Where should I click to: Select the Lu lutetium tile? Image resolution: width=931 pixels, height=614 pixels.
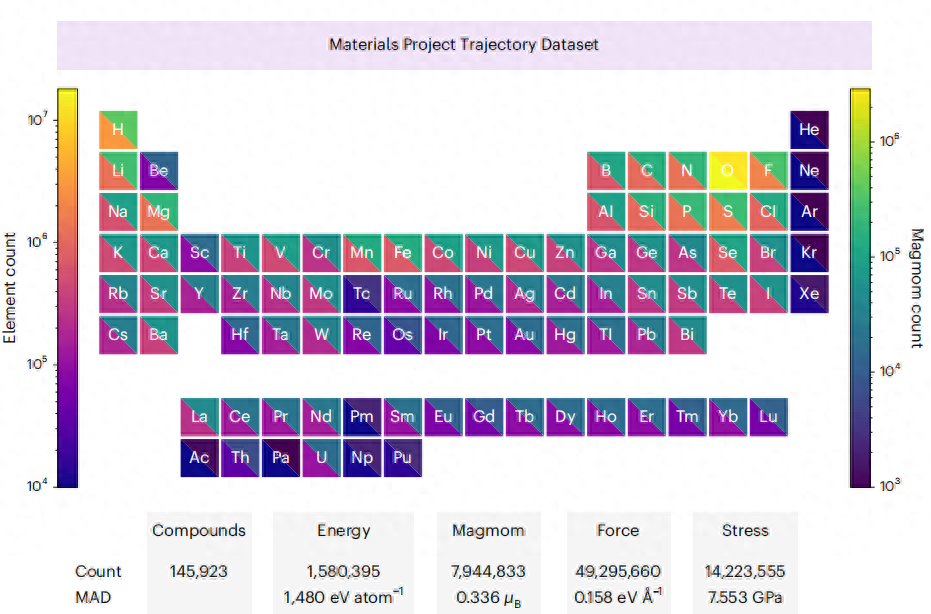click(x=768, y=417)
